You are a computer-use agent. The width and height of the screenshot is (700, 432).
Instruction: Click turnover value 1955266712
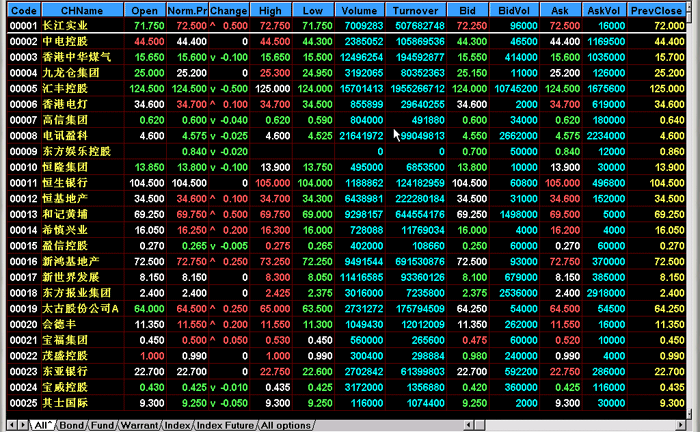click(x=417, y=88)
